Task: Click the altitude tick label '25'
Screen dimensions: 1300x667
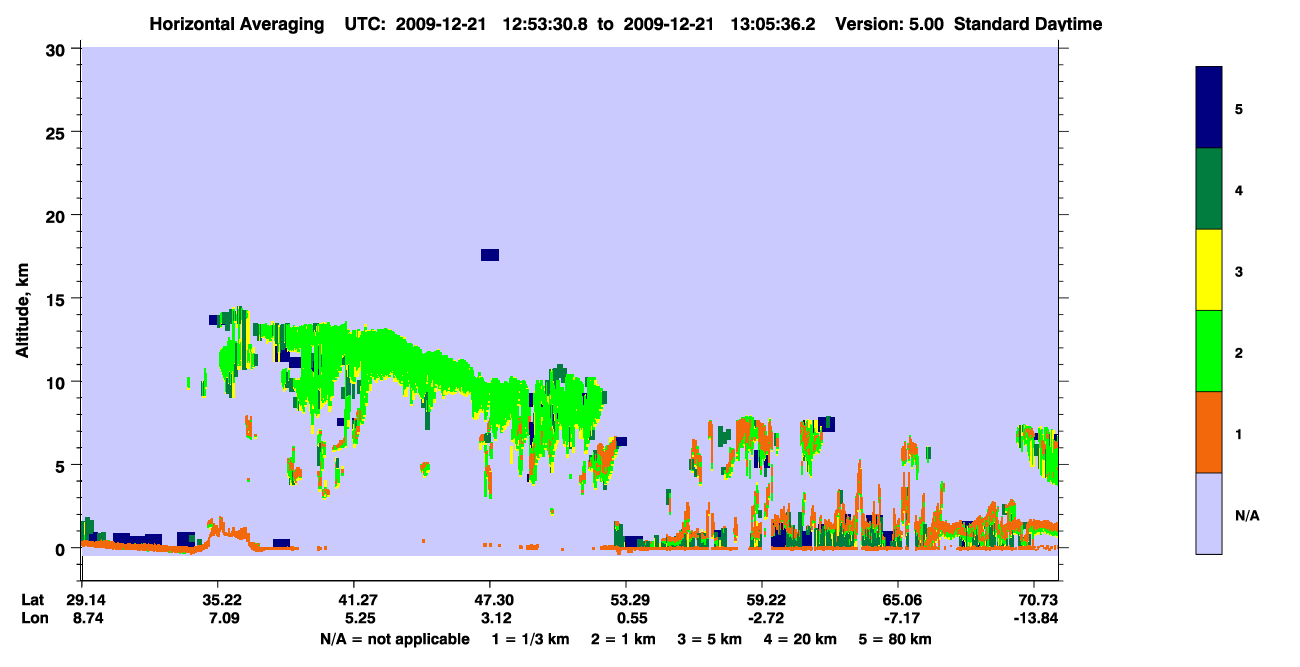Action: (57, 132)
